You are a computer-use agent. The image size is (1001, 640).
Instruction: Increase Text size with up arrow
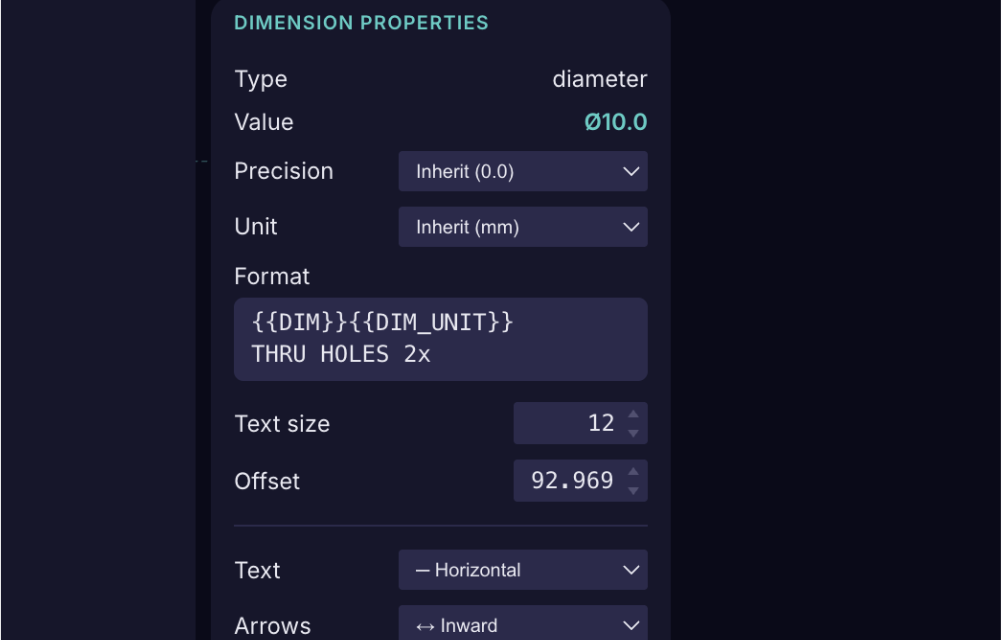point(633,414)
